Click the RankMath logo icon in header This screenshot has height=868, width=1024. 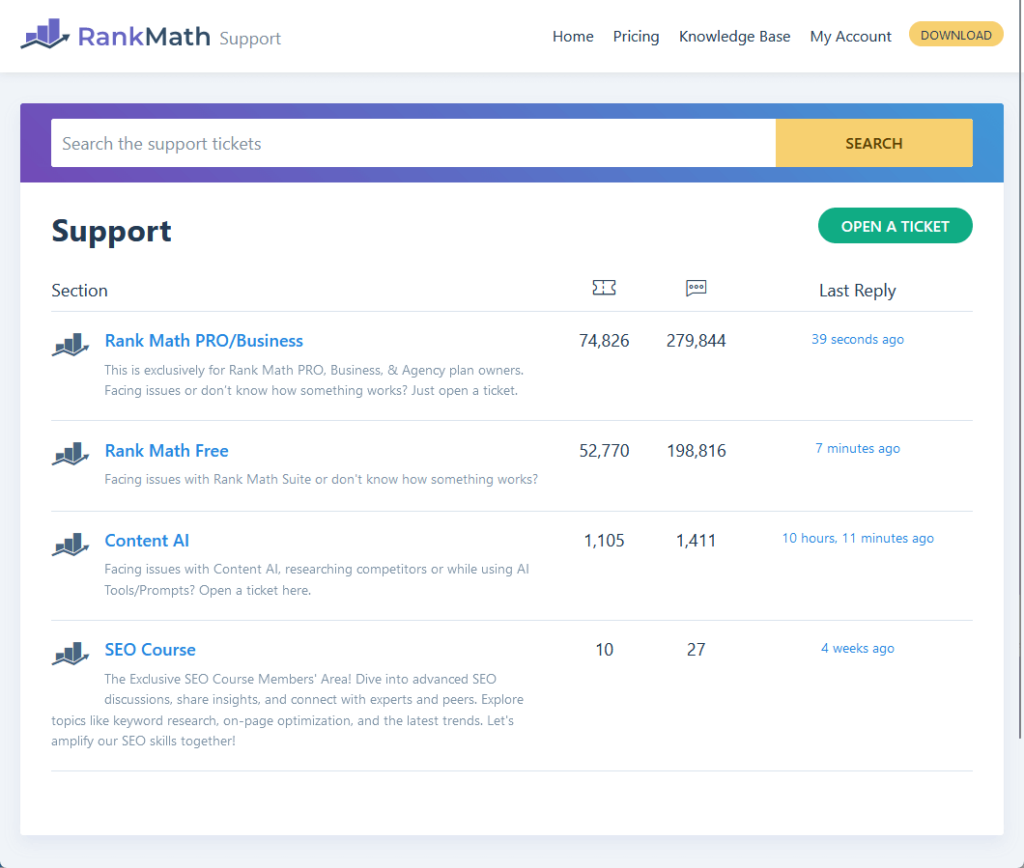point(45,34)
